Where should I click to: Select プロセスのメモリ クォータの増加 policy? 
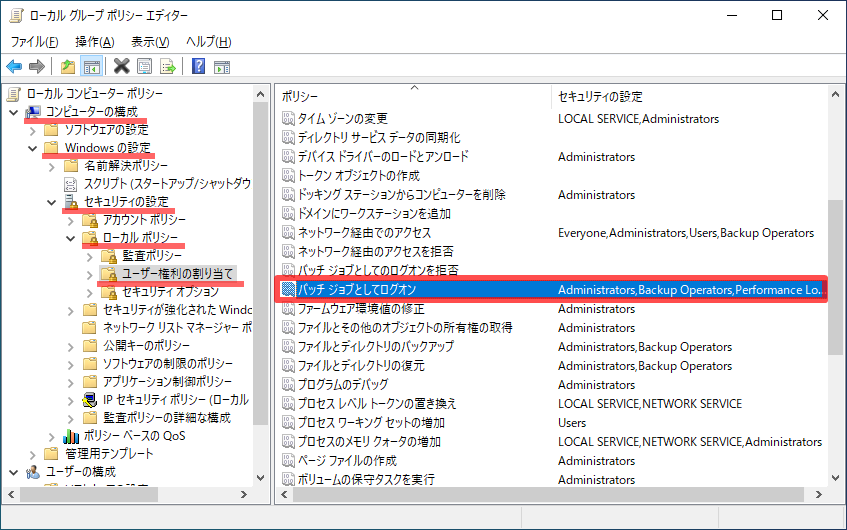point(369,441)
